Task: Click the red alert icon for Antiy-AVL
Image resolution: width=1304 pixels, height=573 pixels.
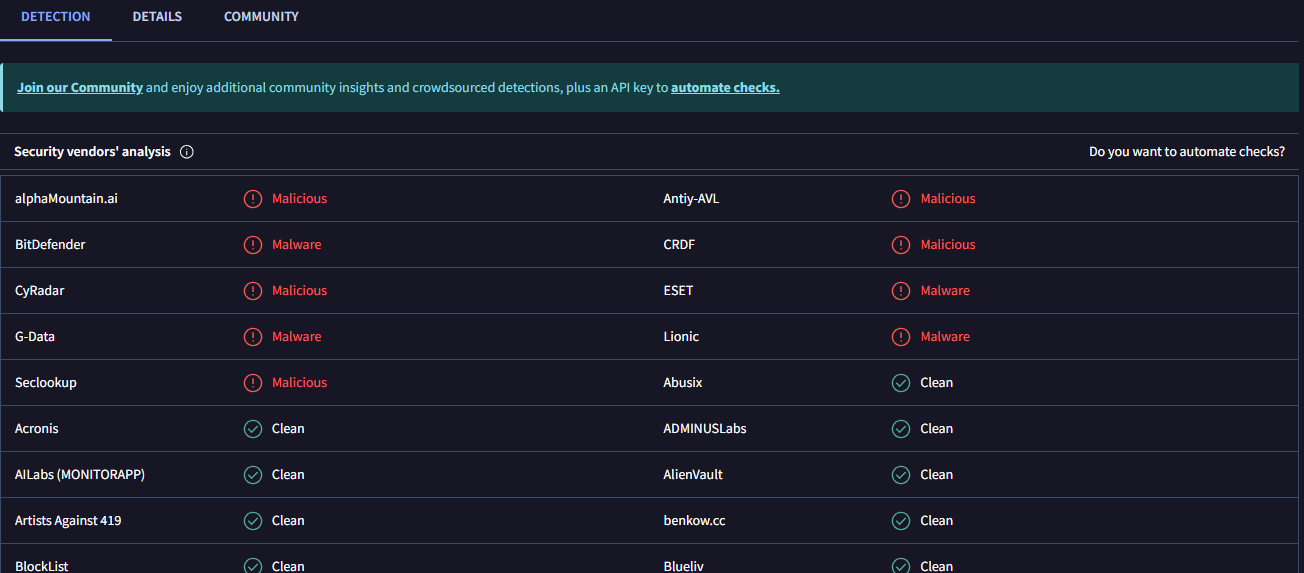Action: pyautogui.click(x=901, y=199)
